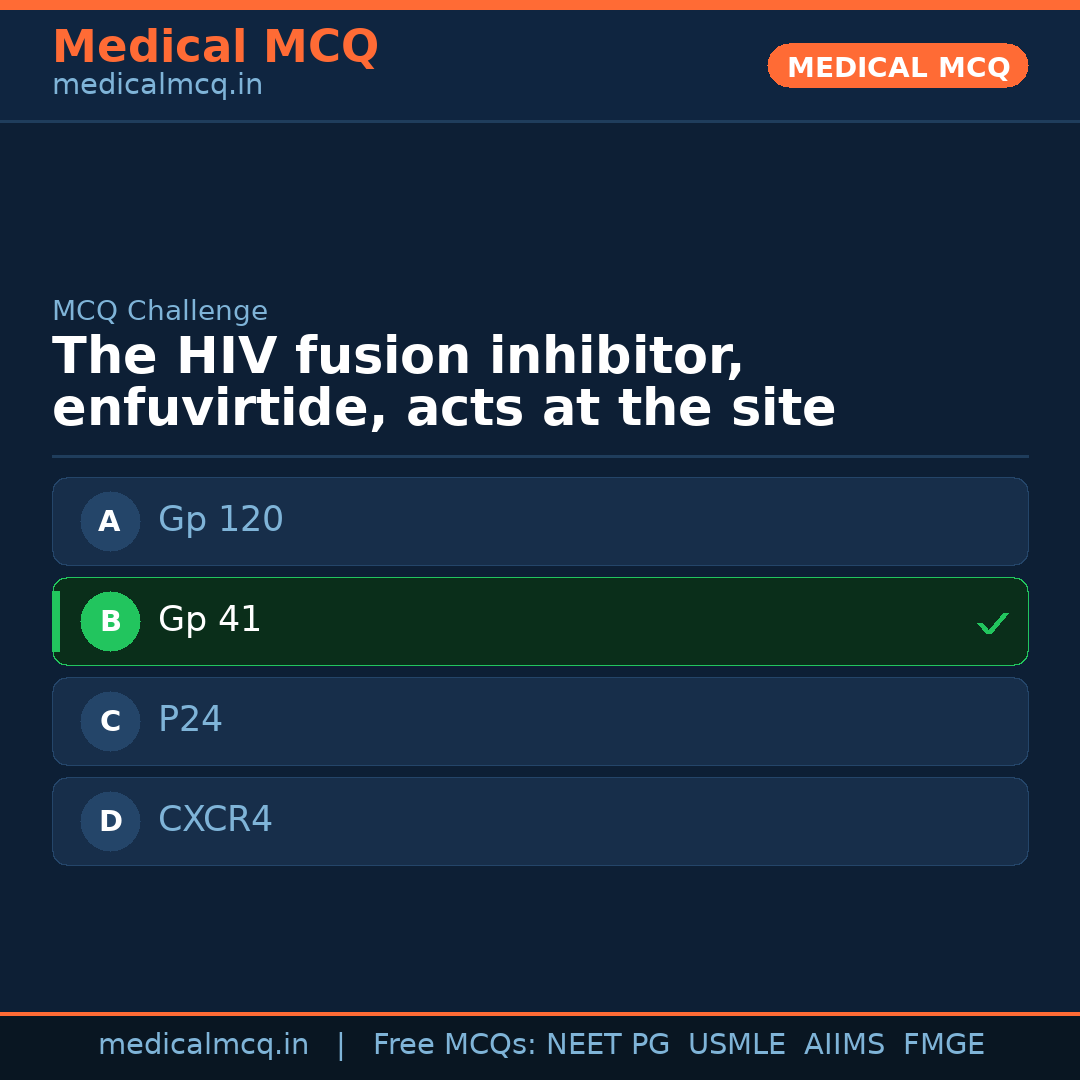Click the green checkmark on Gp 41

pyautogui.click(x=992, y=623)
